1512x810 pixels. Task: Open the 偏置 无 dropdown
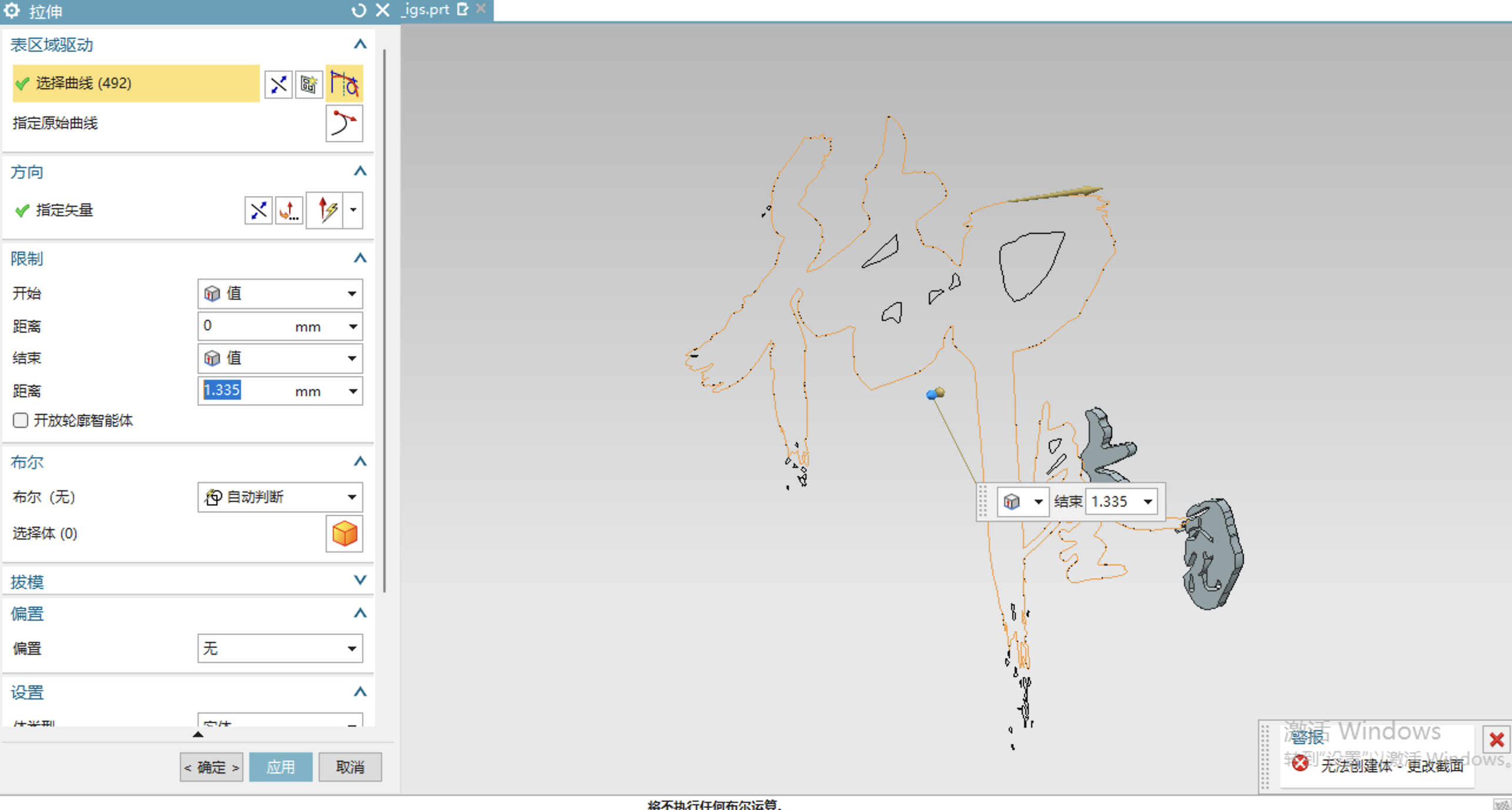280,648
